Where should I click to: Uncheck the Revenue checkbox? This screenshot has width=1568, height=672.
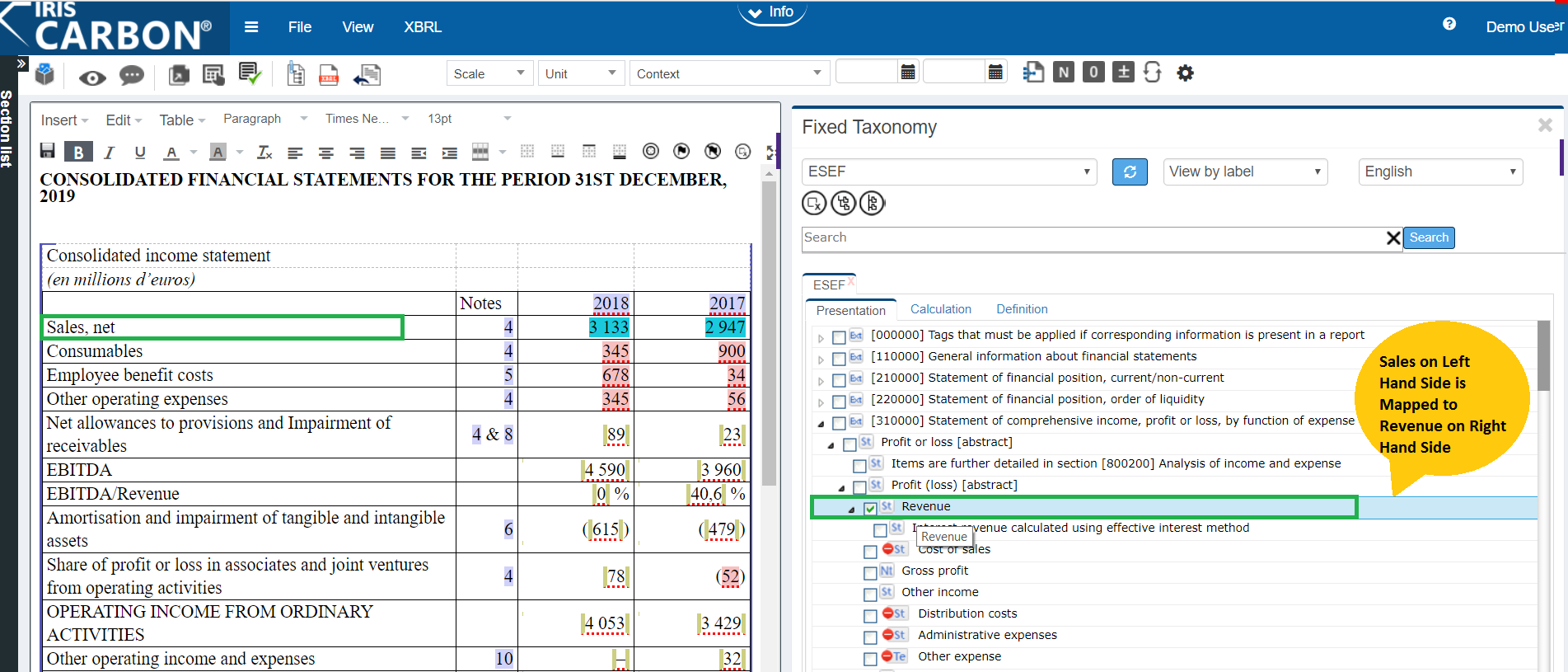pyautogui.click(x=870, y=509)
